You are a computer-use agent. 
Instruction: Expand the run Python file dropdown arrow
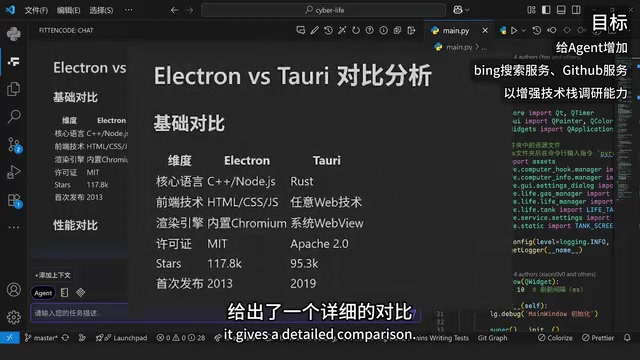[x=524, y=31]
